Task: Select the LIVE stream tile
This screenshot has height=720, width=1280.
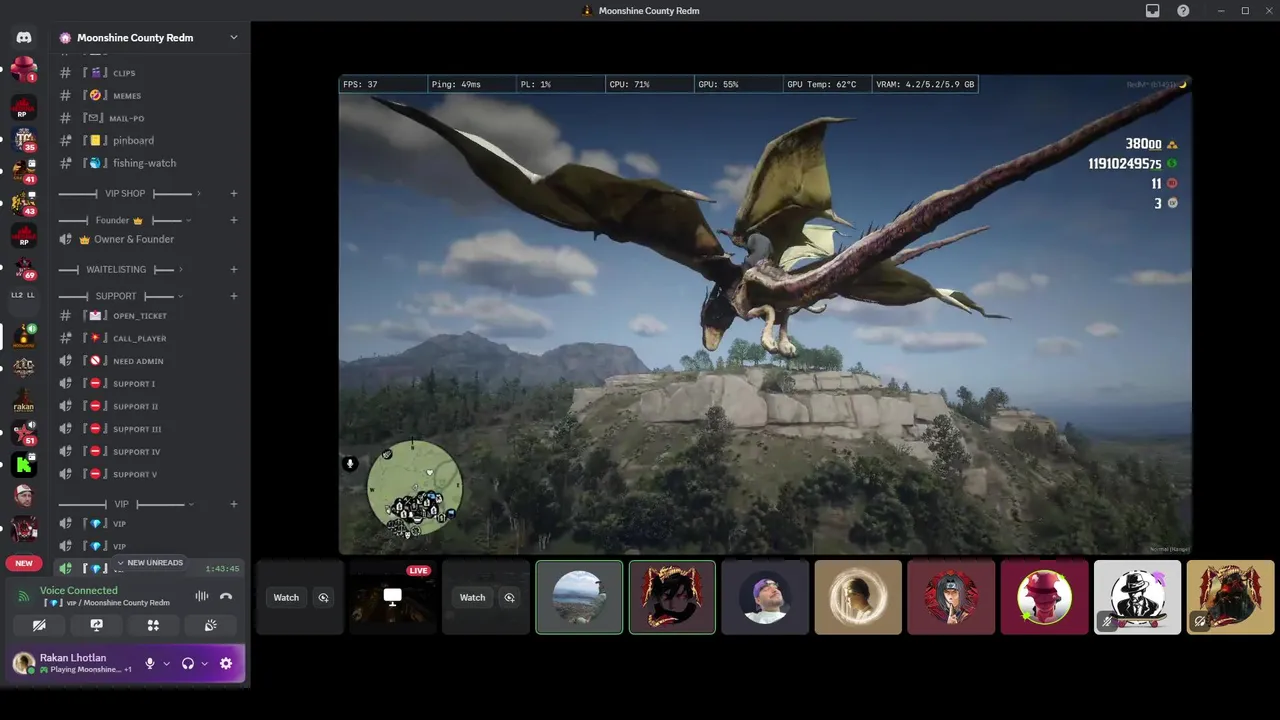Action: point(393,597)
